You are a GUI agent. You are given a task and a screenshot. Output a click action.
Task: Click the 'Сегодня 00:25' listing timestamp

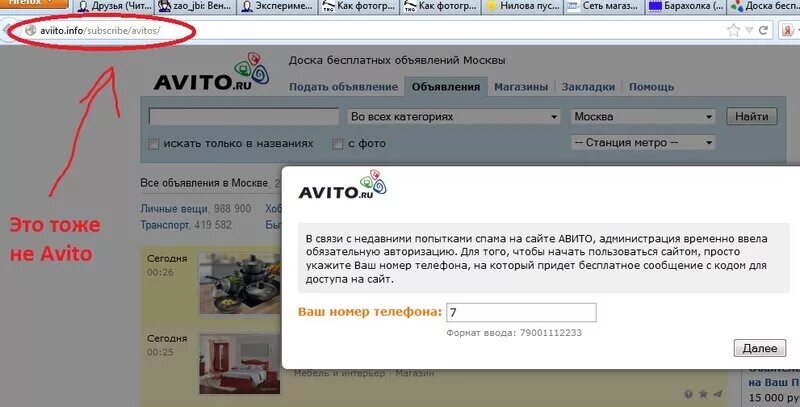(167, 345)
